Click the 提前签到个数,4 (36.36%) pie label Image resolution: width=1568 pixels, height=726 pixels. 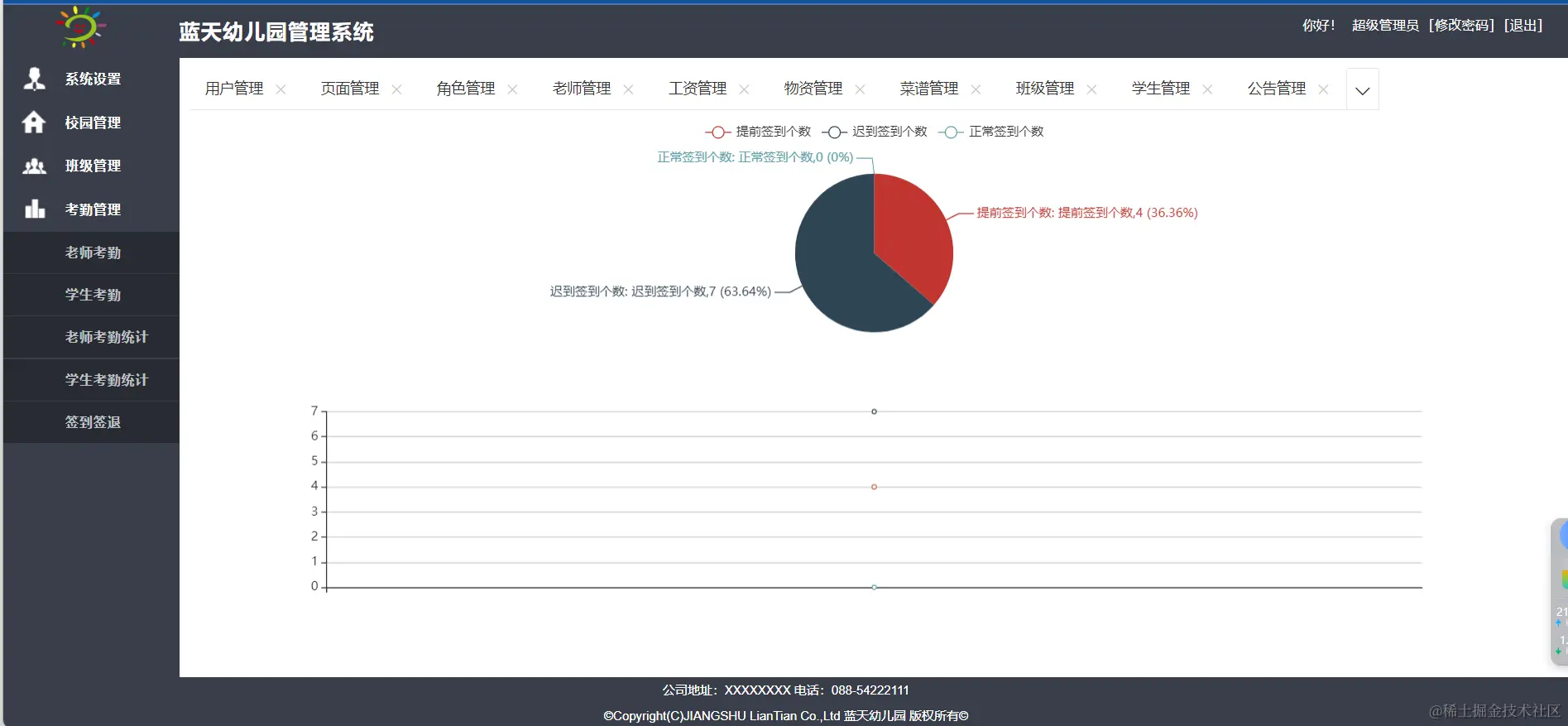point(1087,213)
